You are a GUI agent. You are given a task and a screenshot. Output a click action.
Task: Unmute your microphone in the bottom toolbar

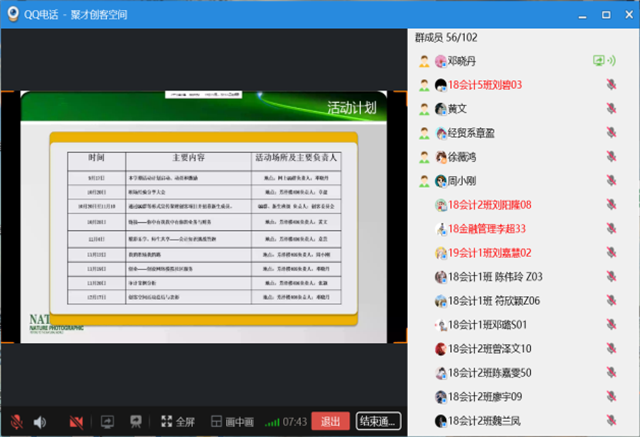pyautogui.click(x=17, y=421)
